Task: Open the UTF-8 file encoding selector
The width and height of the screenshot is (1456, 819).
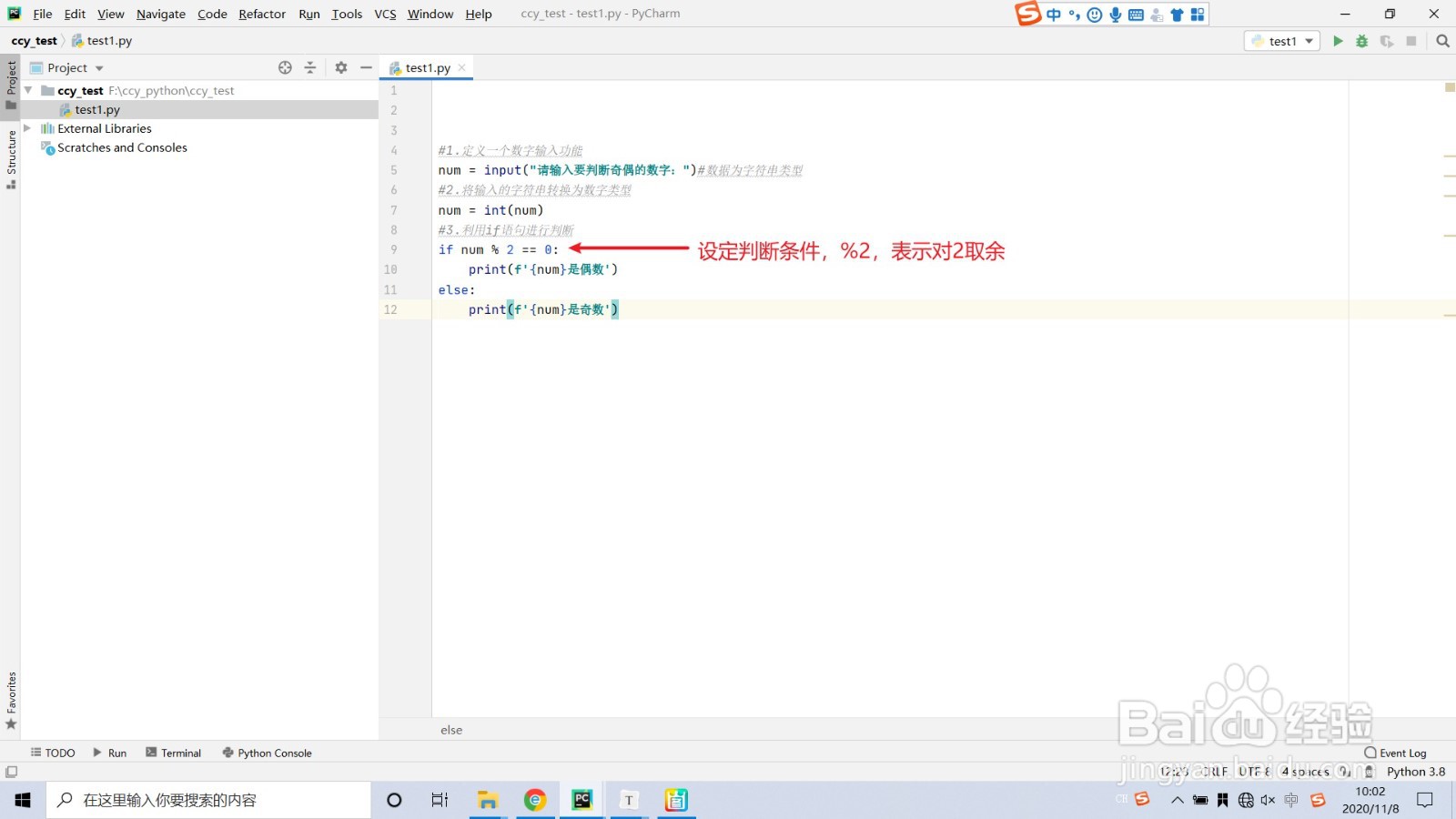Action: click(1254, 772)
